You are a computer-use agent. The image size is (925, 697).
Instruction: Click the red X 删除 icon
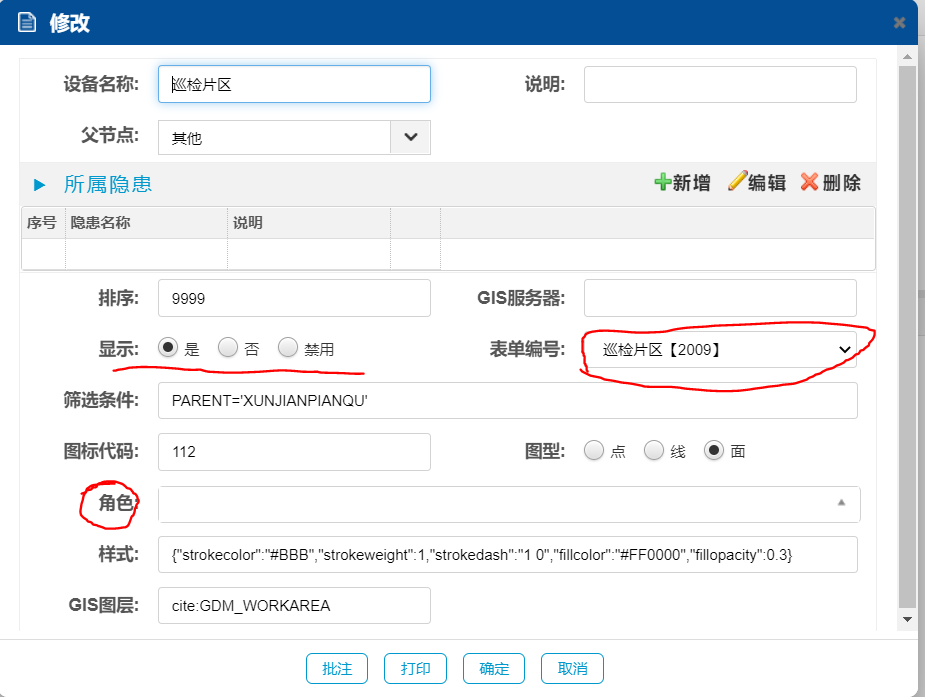[810, 182]
